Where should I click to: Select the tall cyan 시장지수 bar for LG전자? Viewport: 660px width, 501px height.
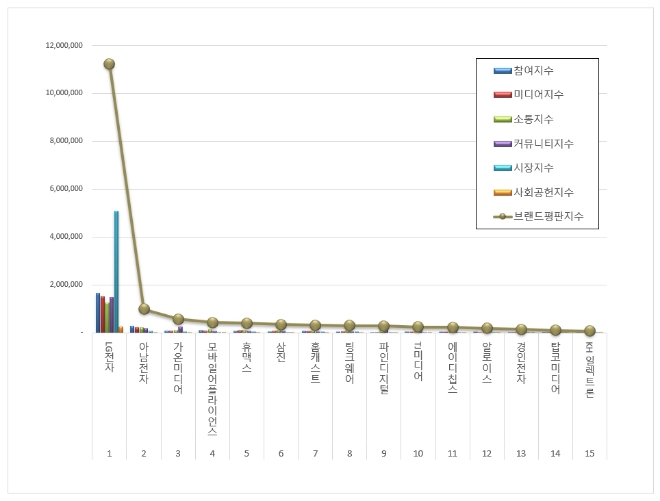pos(116,270)
